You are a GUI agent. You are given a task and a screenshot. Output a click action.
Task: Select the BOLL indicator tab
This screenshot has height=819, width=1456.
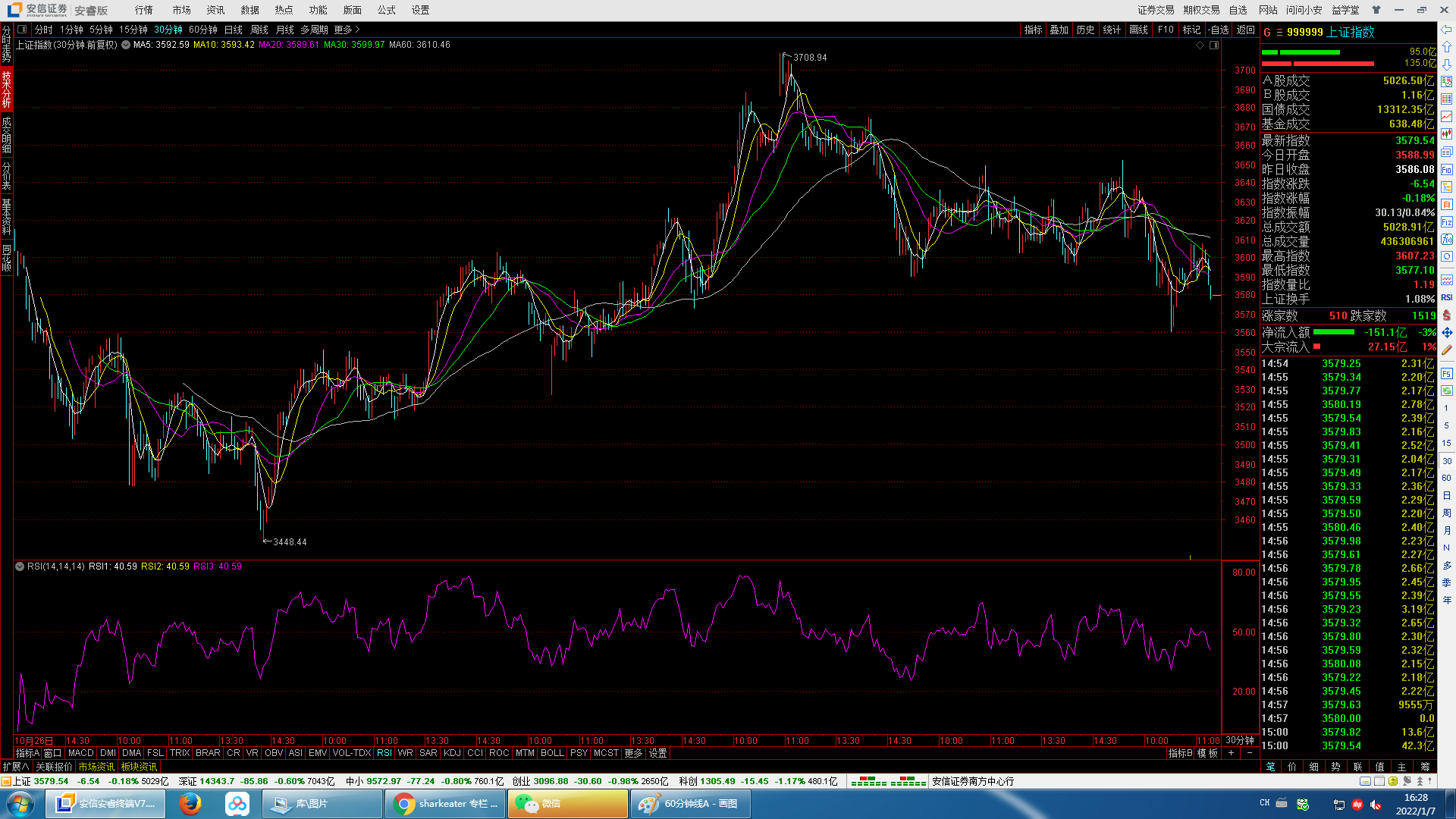coord(552,753)
